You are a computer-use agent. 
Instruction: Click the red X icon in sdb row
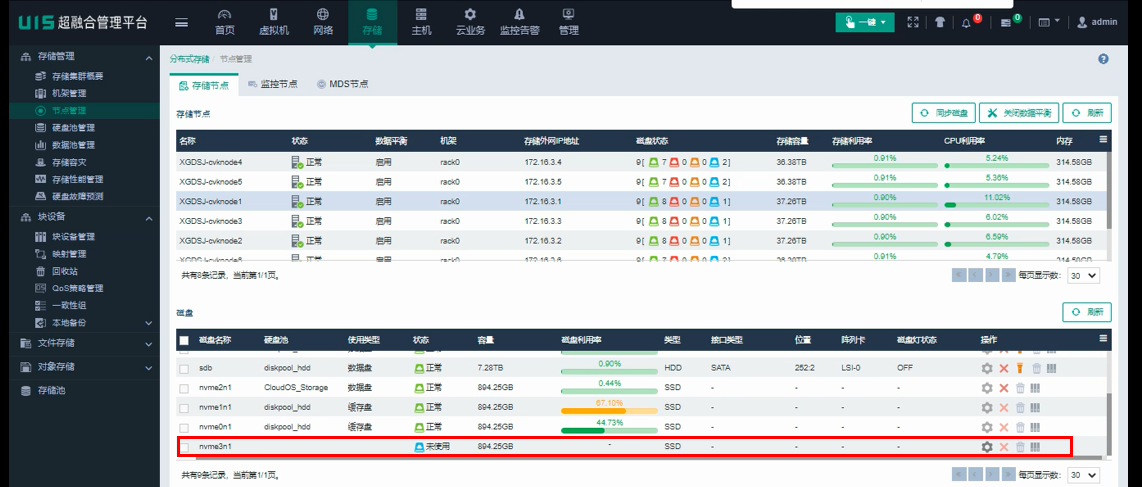pyautogui.click(x=1004, y=368)
